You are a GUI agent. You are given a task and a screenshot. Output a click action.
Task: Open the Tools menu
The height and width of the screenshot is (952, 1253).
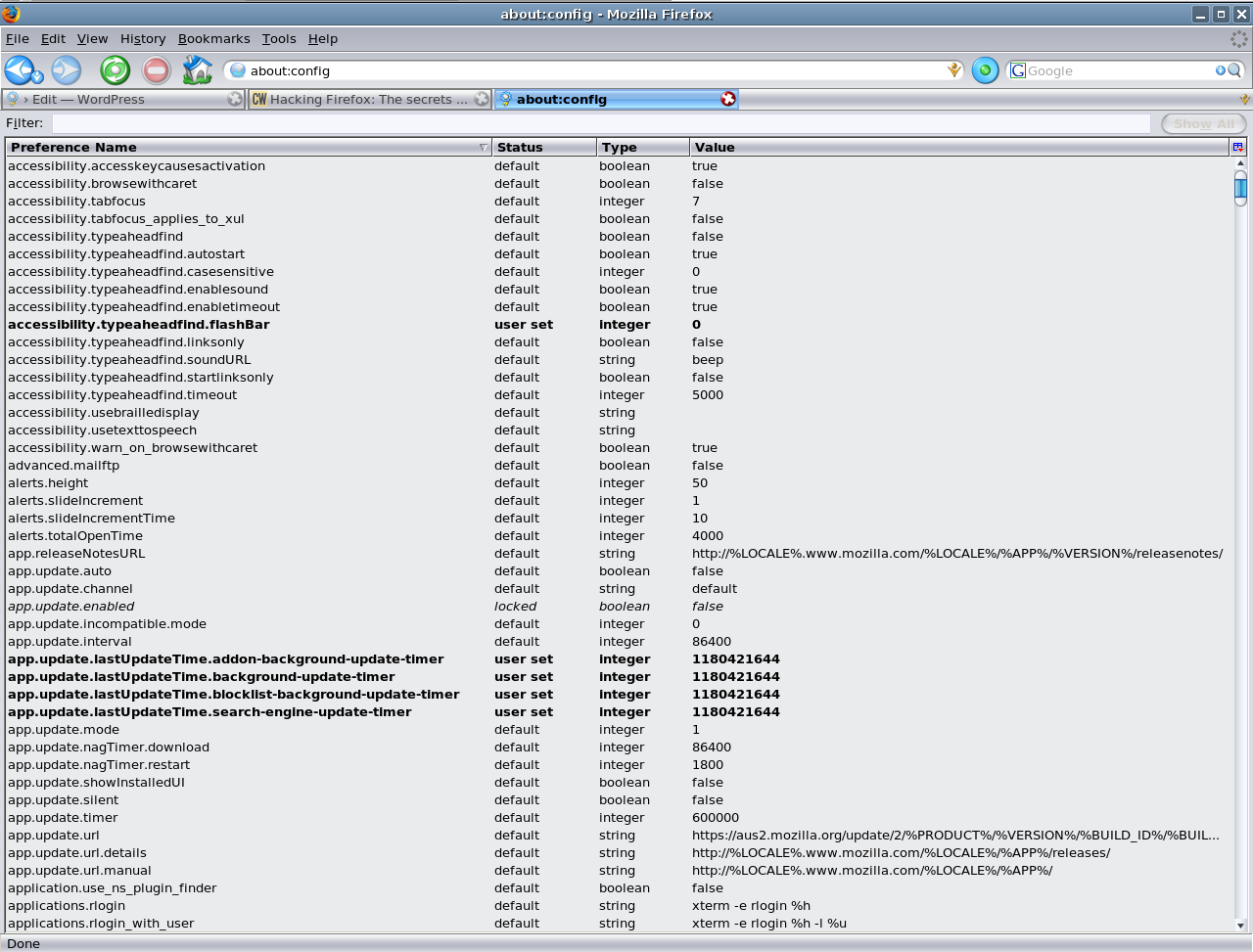[279, 38]
